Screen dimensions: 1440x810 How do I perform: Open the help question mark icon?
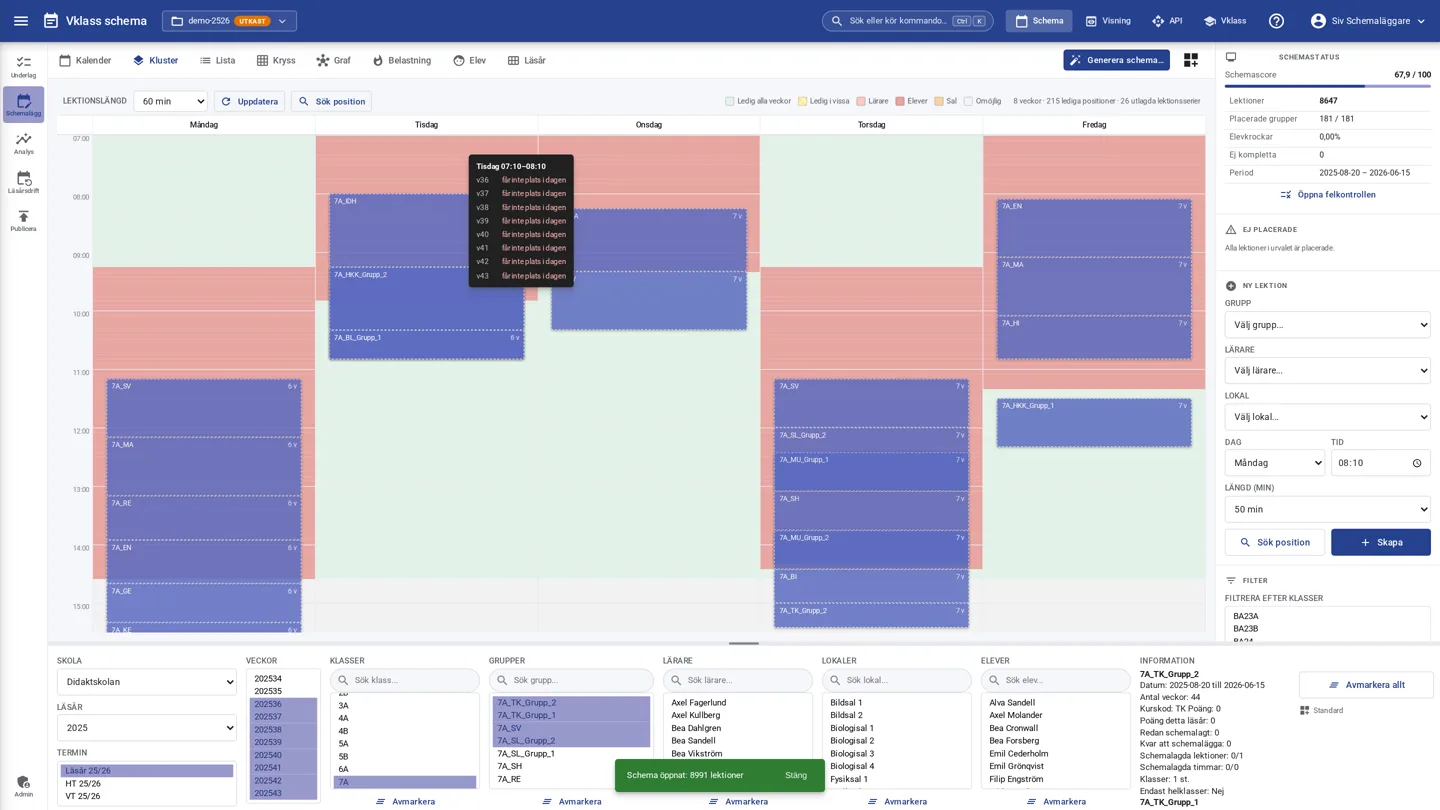pyautogui.click(x=1276, y=21)
